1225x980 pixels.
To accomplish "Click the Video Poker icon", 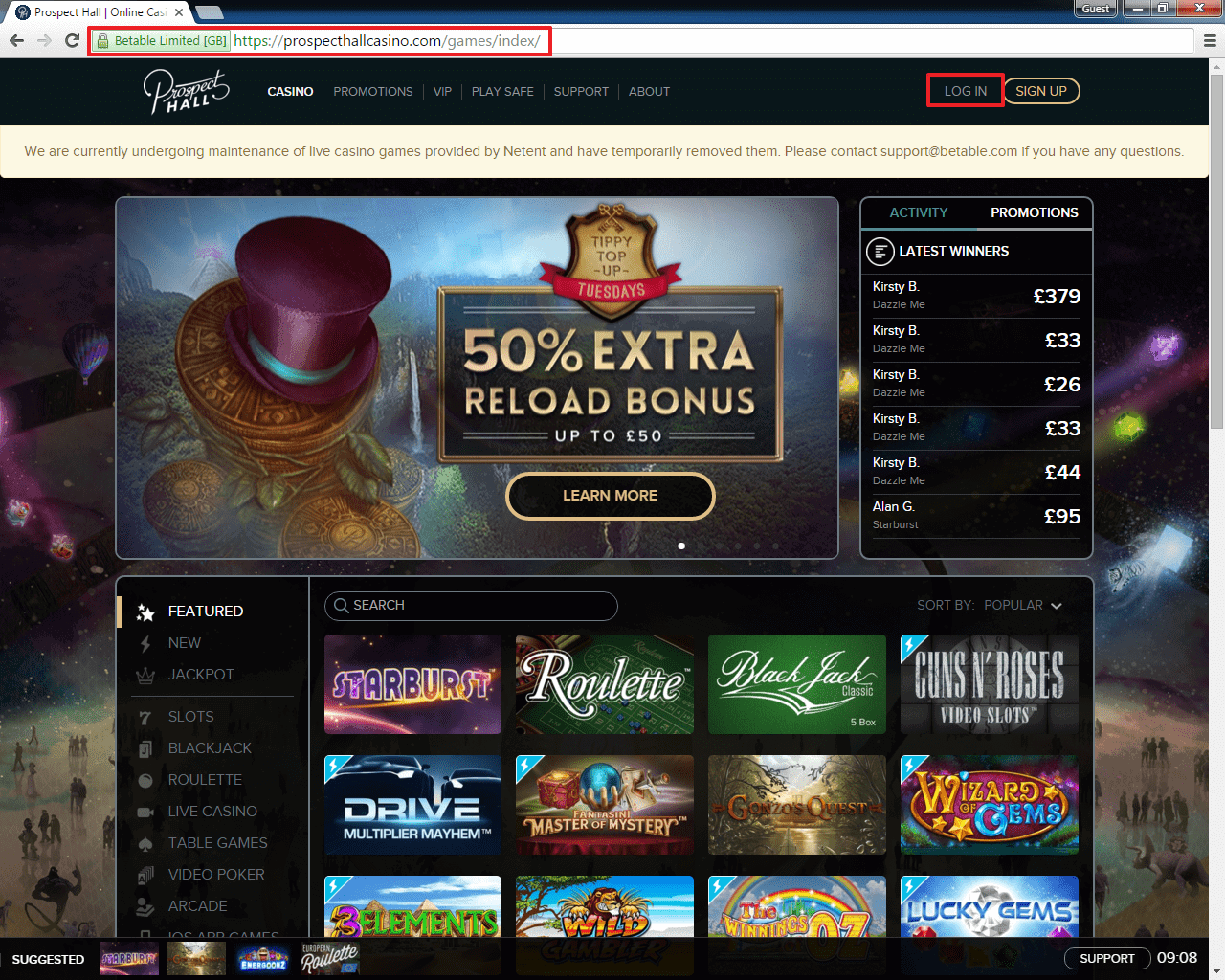I will pos(145,875).
